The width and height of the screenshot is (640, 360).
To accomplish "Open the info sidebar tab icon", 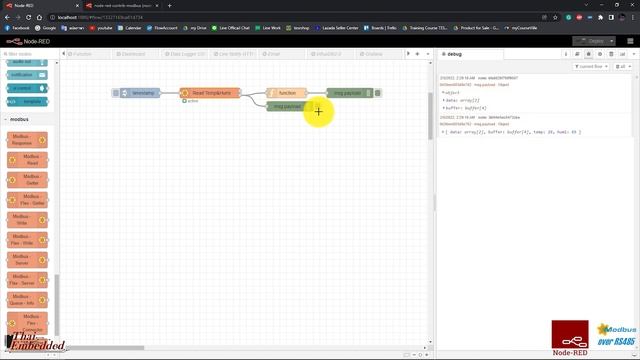I will click(566, 54).
